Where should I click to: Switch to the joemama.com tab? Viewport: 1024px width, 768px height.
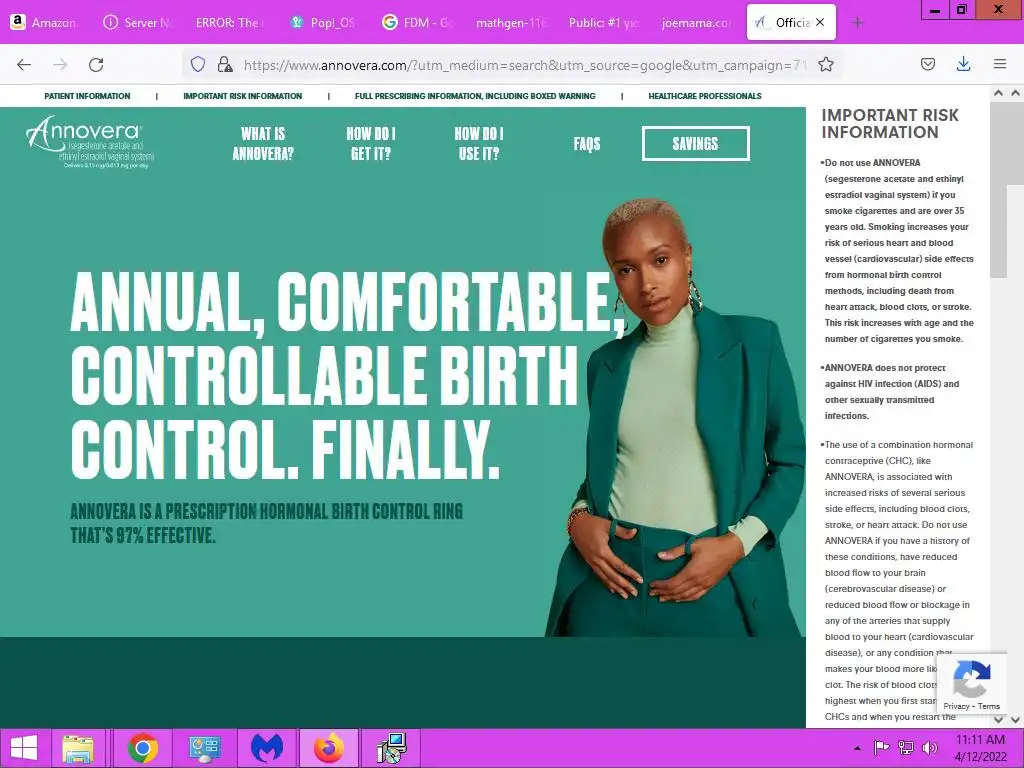point(696,22)
